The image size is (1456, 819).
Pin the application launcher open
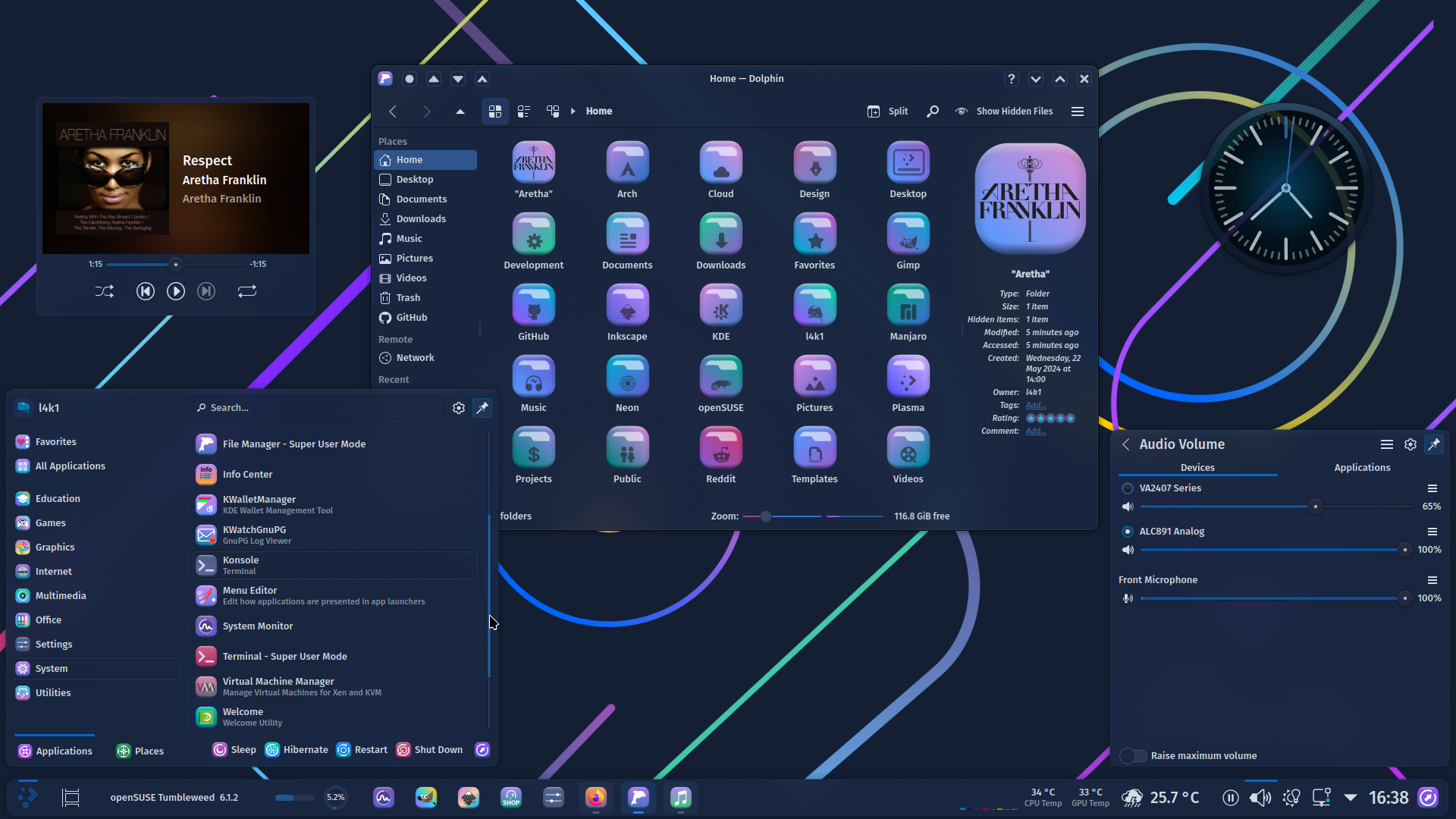click(x=482, y=408)
